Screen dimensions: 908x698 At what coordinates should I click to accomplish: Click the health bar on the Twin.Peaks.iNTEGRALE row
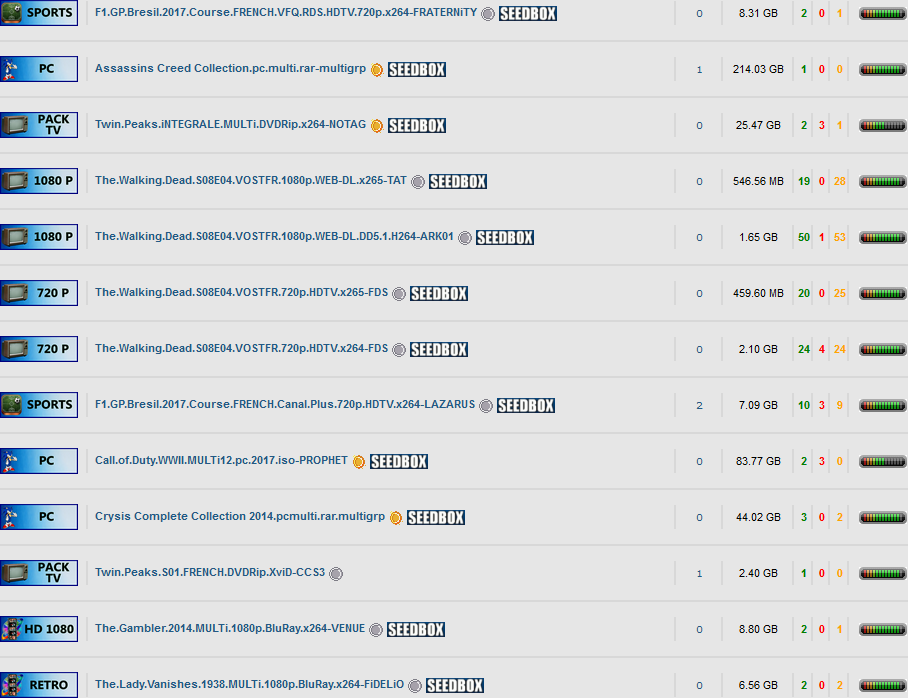tap(883, 126)
